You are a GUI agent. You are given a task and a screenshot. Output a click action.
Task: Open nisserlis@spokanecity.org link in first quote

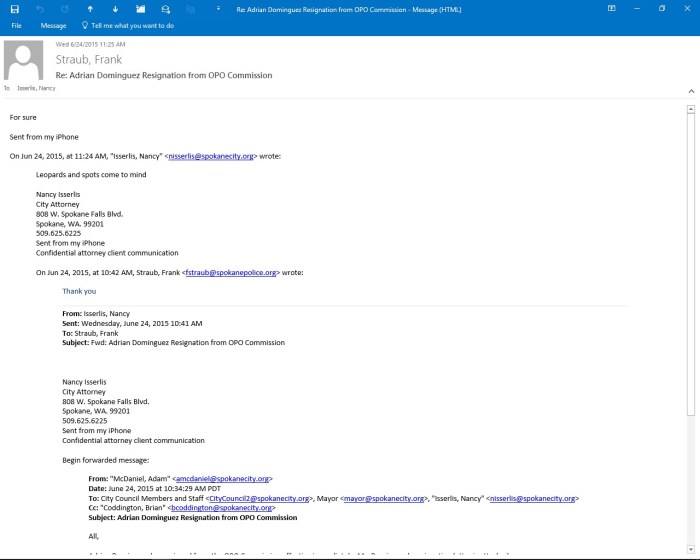point(211,156)
